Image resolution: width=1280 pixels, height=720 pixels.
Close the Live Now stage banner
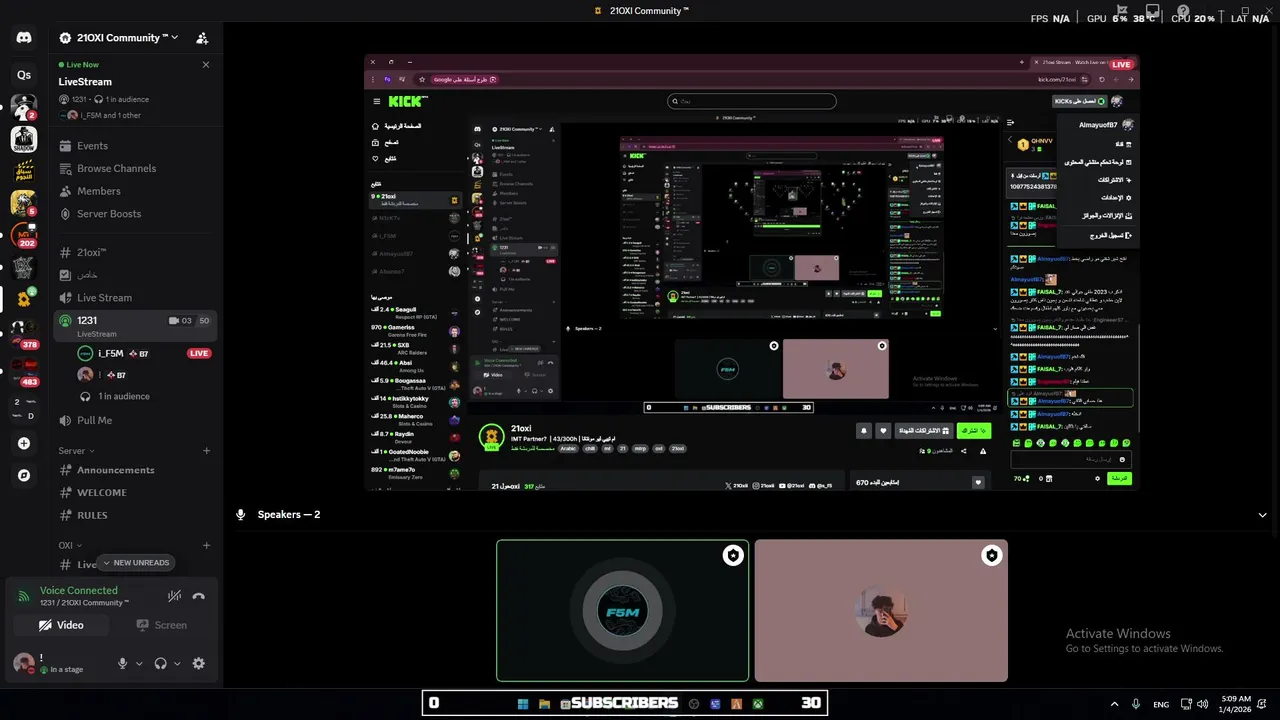(206, 65)
